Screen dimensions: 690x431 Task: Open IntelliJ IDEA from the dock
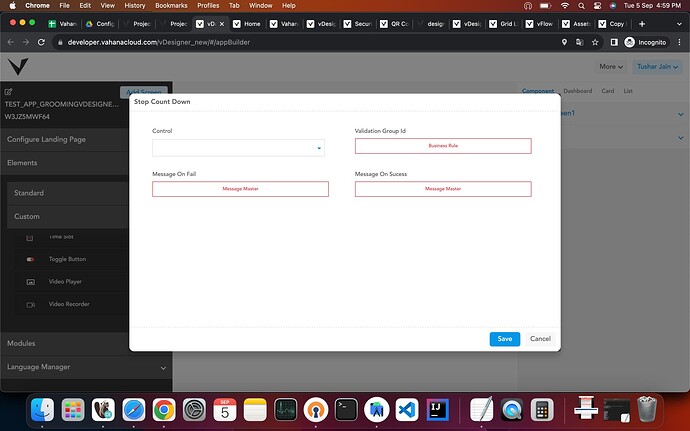[437, 410]
